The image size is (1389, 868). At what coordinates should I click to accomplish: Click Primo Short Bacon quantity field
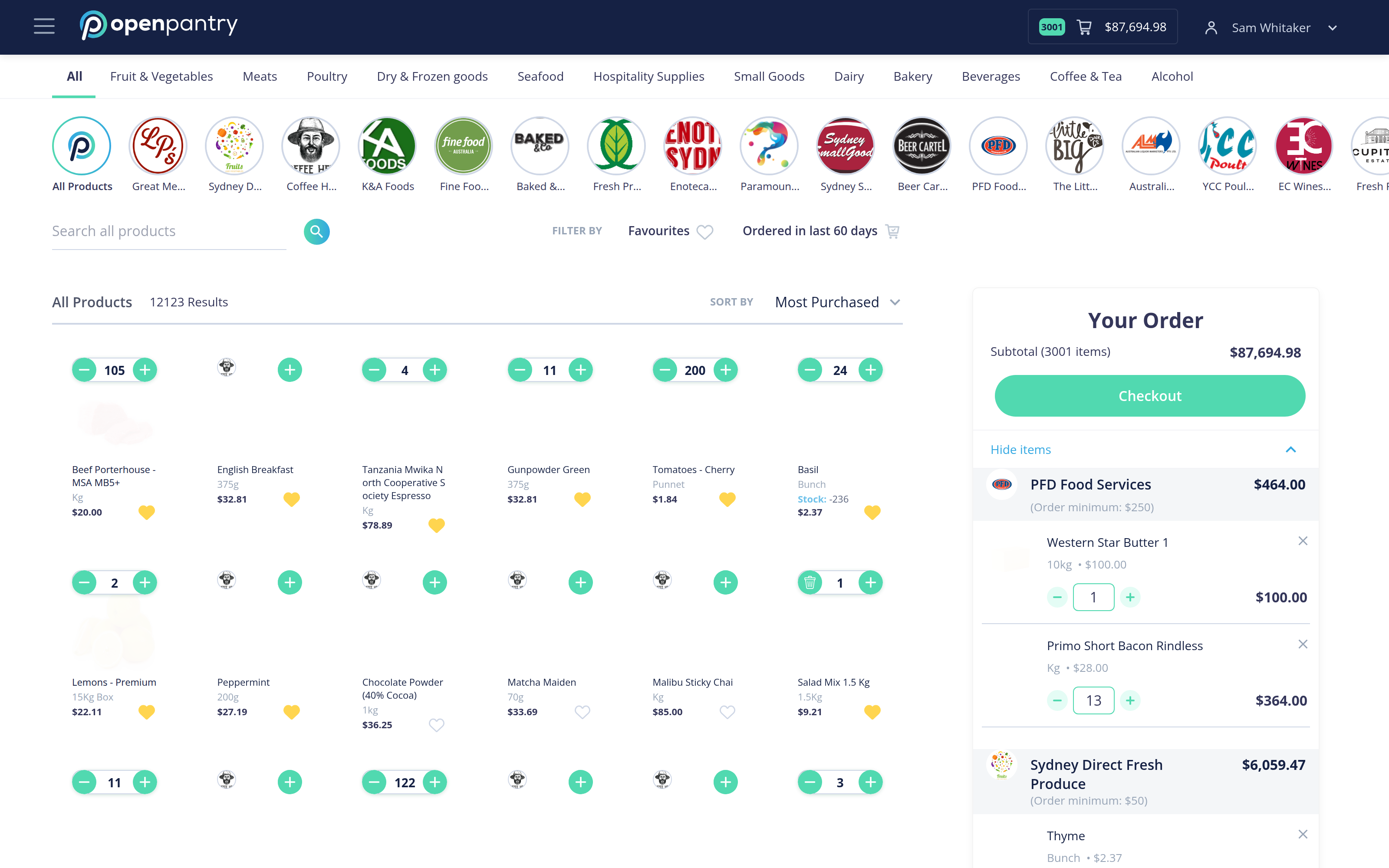point(1093,700)
